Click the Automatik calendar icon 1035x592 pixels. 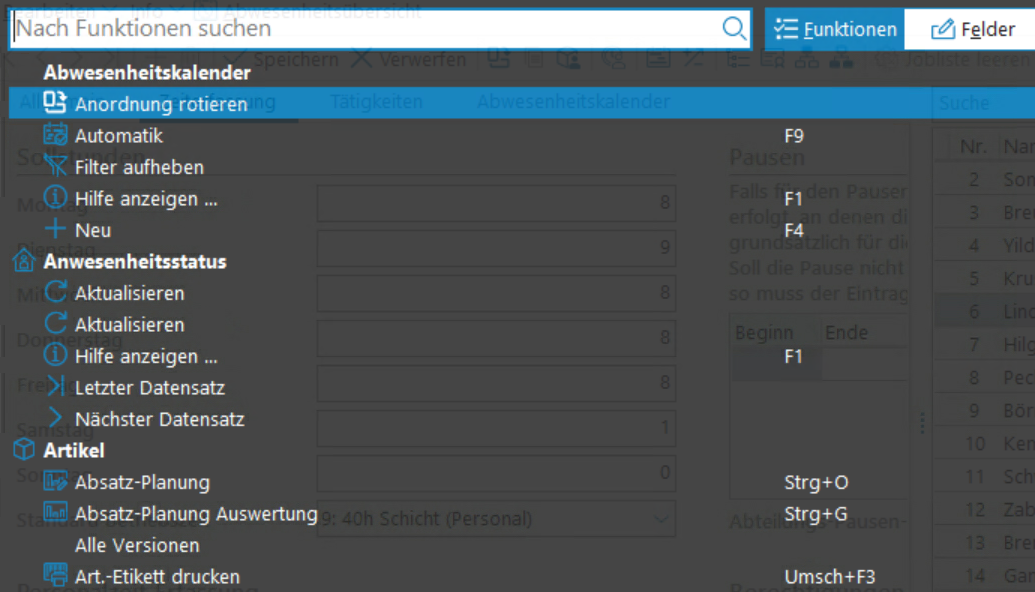pyautogui.click(x=55, y=135)
